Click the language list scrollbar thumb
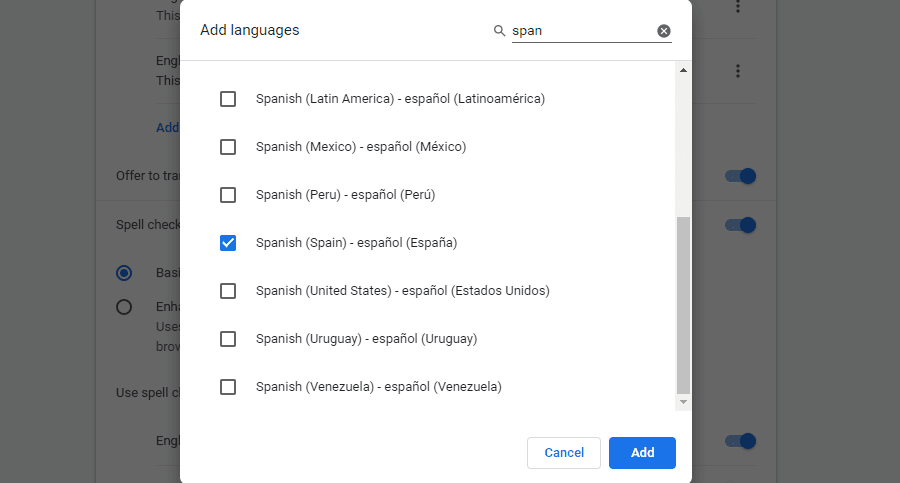The image size is (900, 483). tap(684, 305)
